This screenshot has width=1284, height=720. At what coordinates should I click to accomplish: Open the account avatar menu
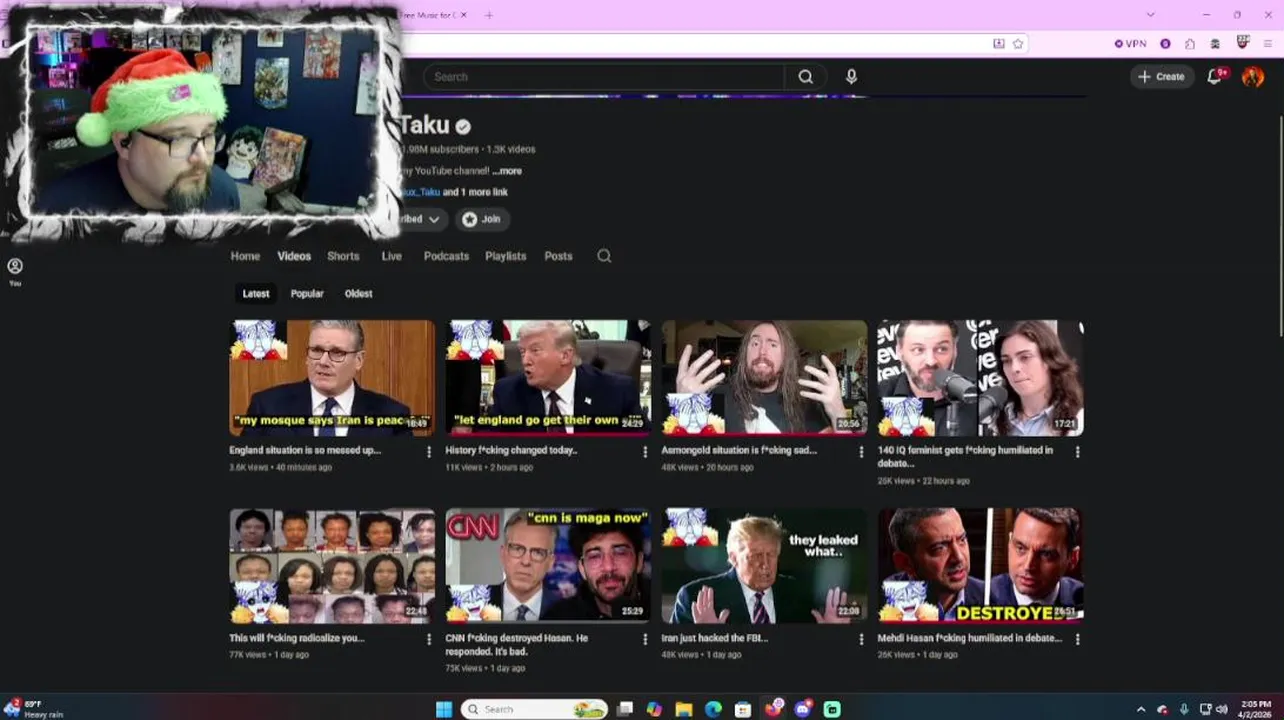1252,77
